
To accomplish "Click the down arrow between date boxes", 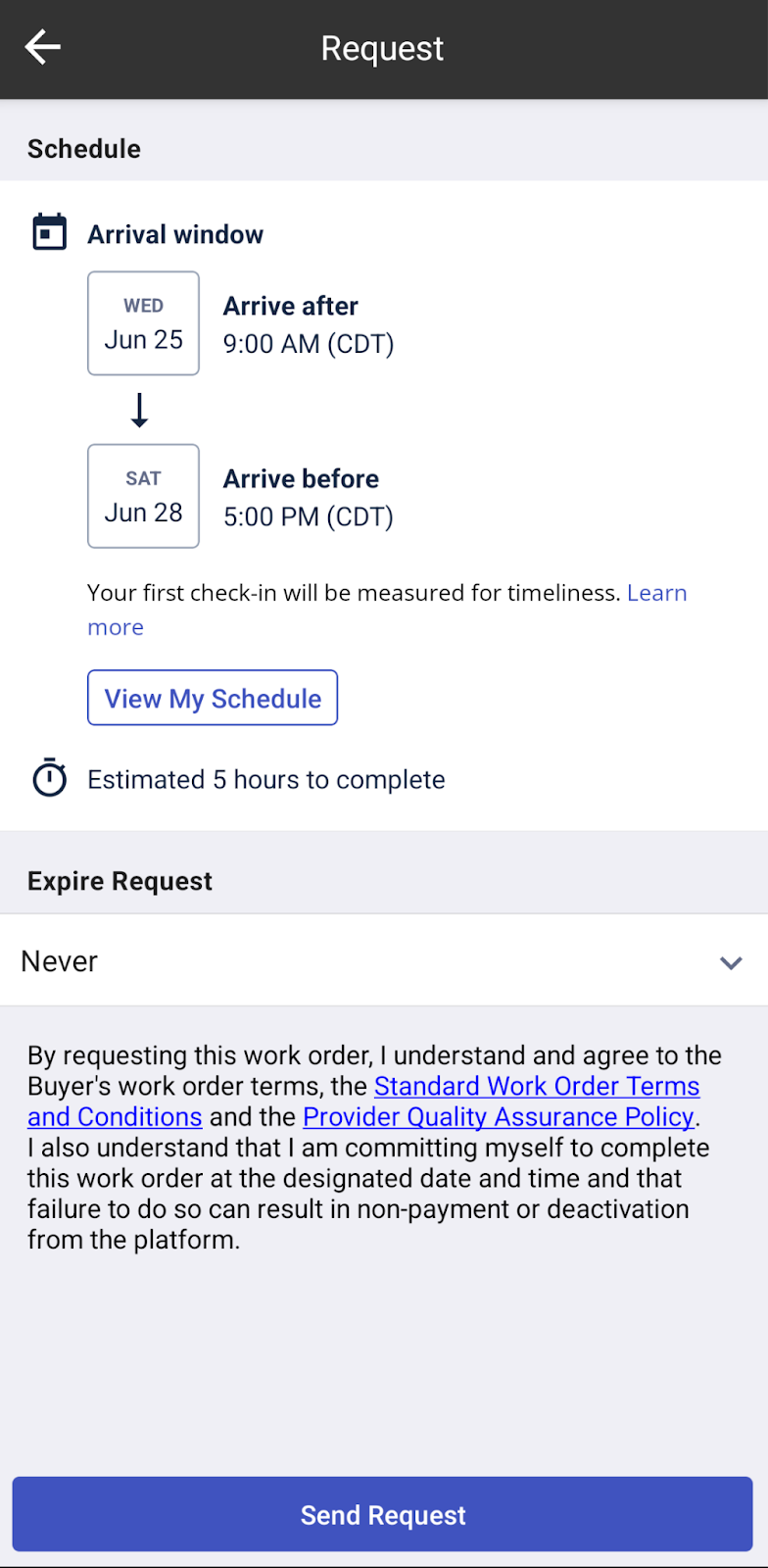I will [x=140, y=410].
